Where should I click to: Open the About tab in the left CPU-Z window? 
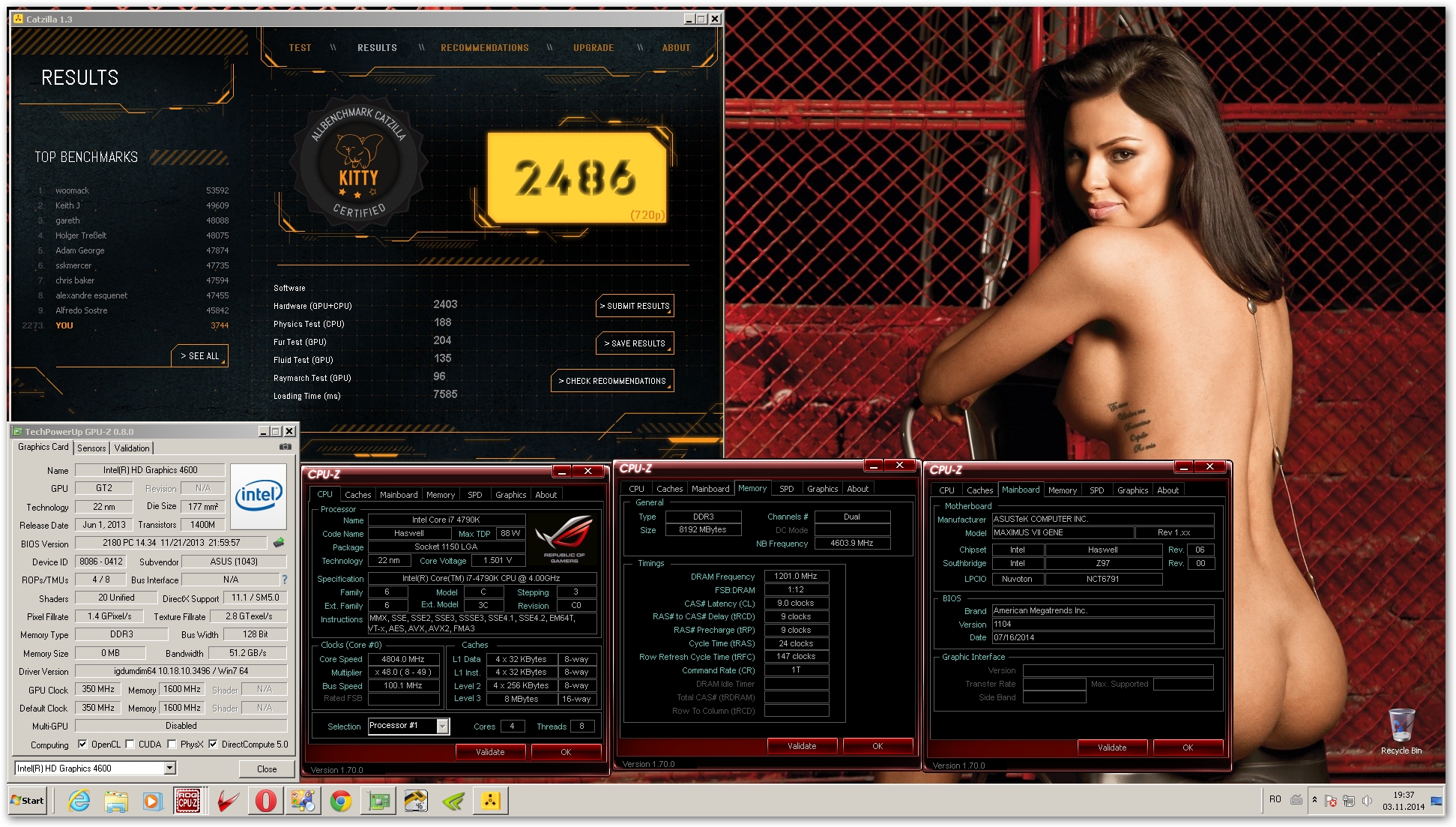tap(546, 495)
